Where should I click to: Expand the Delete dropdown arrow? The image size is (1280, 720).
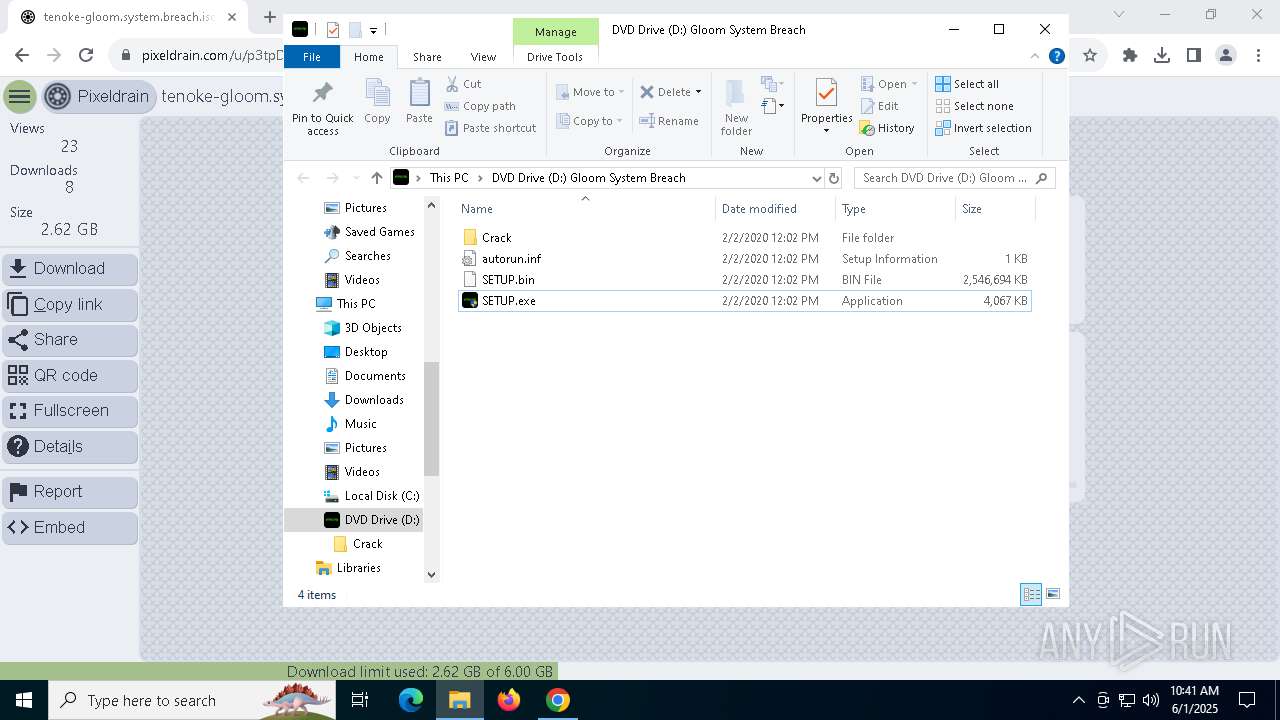[x=698, y=92]
